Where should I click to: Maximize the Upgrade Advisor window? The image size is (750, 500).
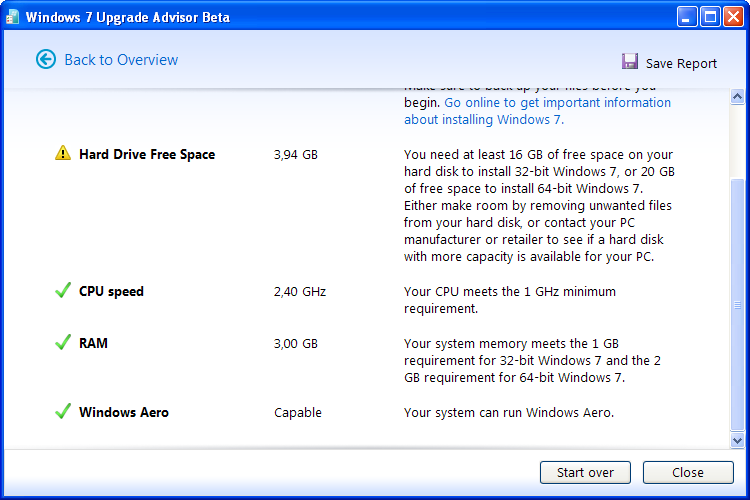(x=710, y=17)
